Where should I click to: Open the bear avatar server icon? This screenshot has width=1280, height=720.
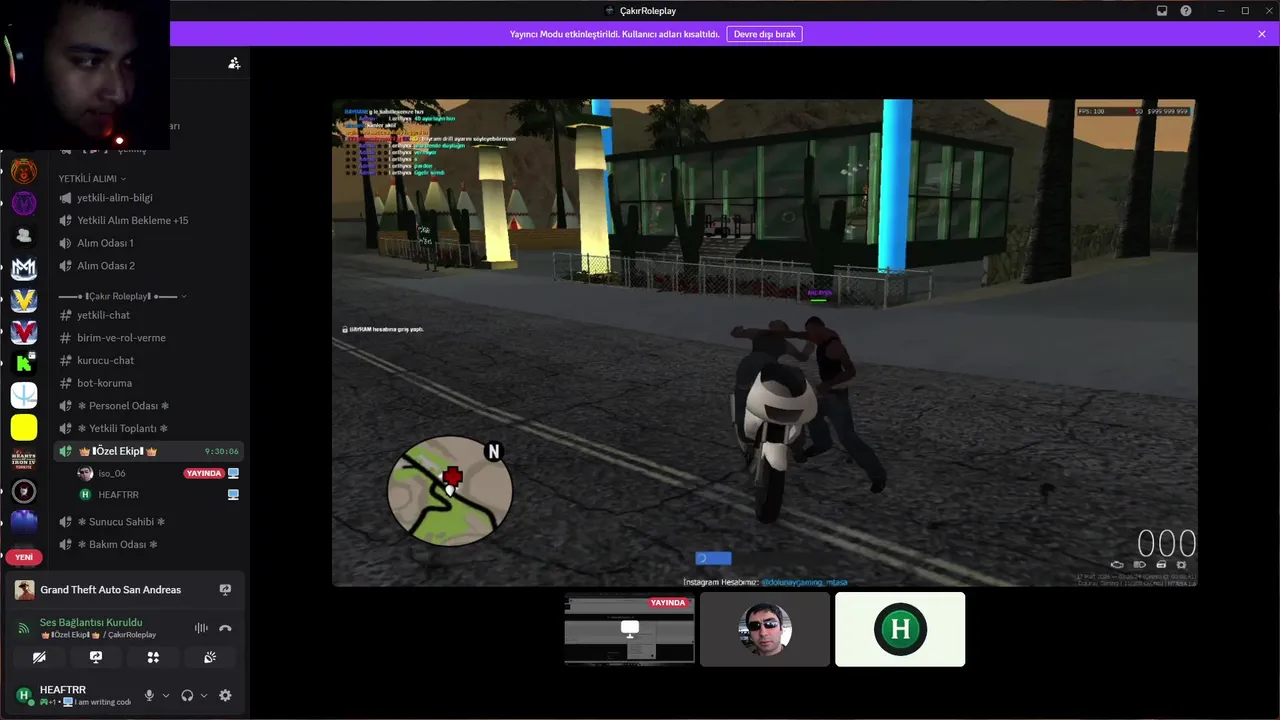coord(24,171)
